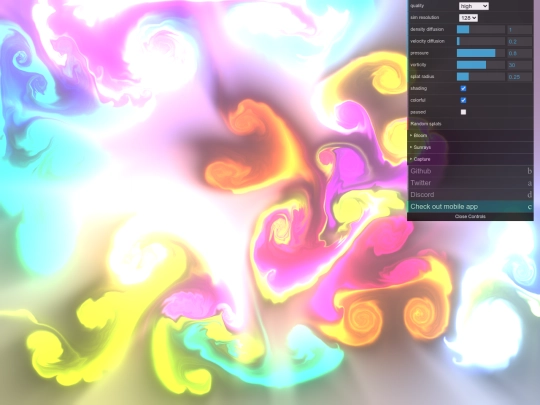Open the quality dropdown set to high

point(474,6)
